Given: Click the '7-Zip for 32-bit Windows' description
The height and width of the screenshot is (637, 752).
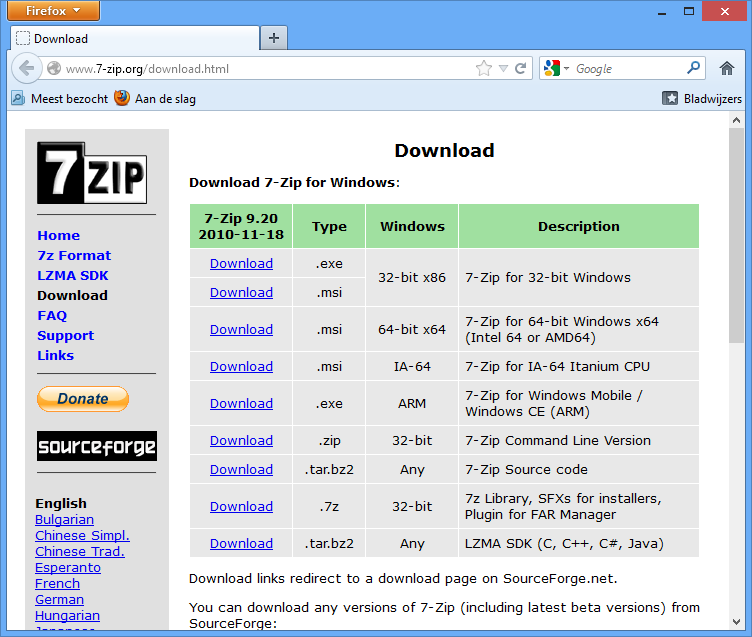Looking at the screenshot, I should click(x=548, y=278).
